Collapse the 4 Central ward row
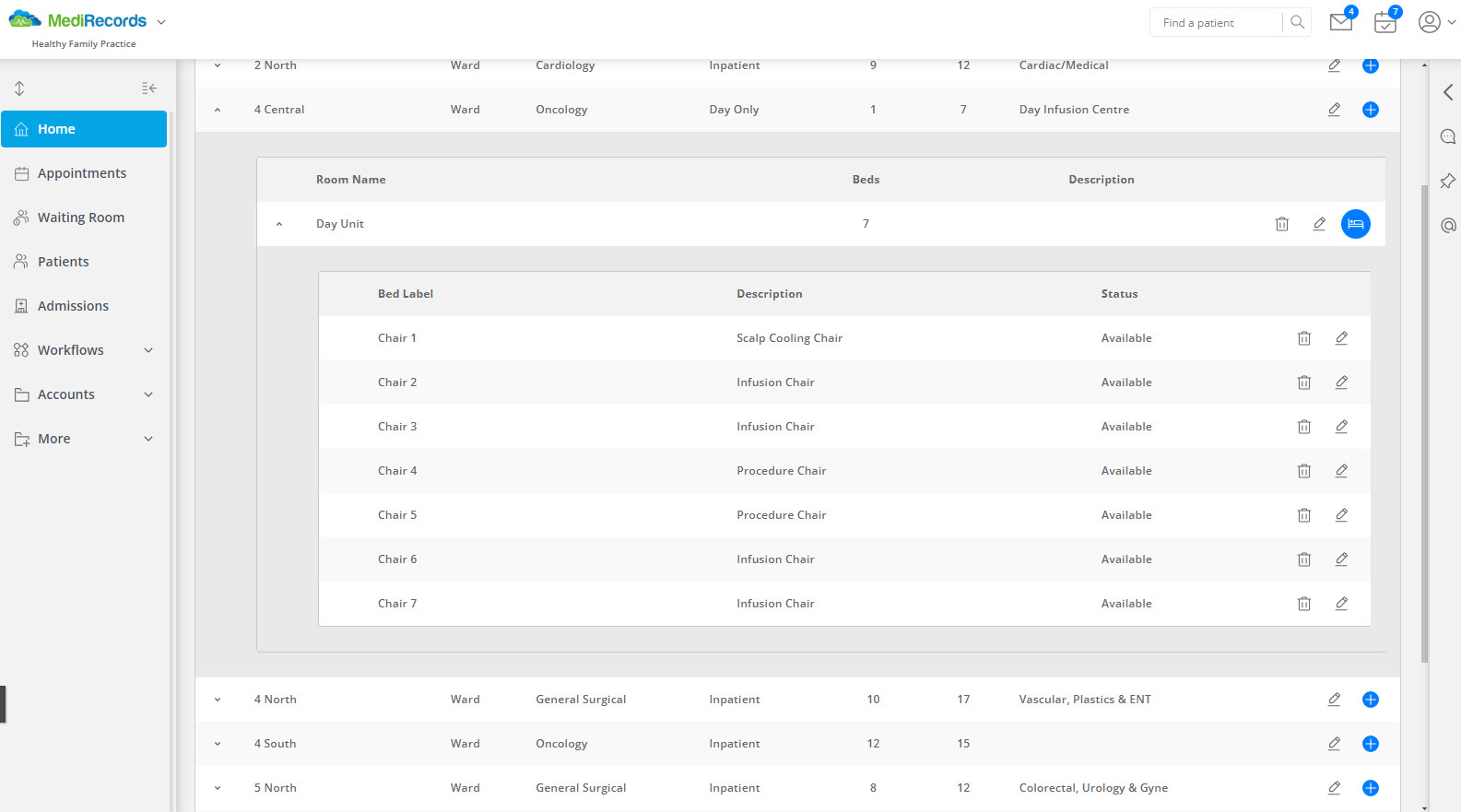1461x812 pixels. (218, 110)
